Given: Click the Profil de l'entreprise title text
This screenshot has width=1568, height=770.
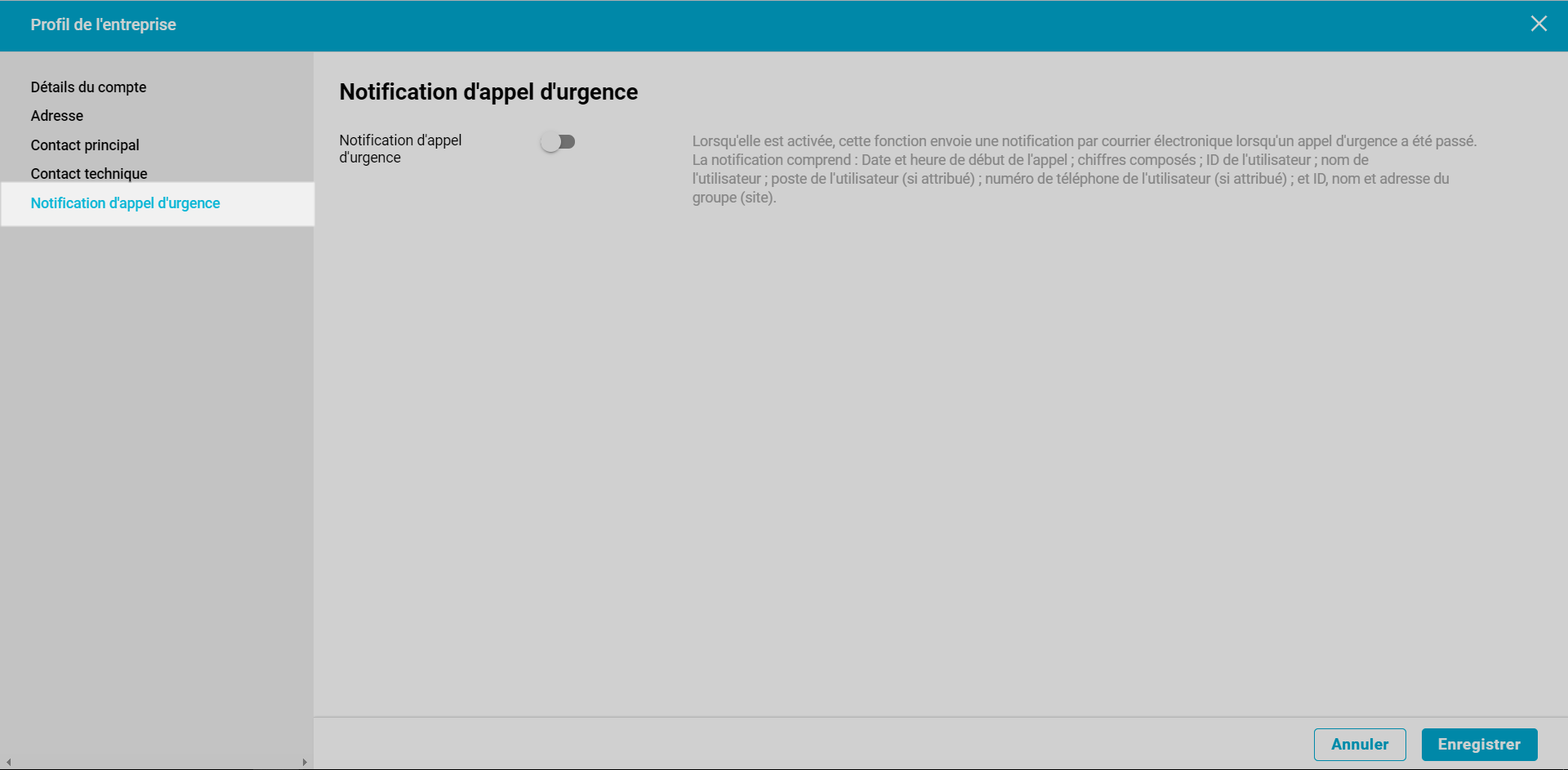Looking at the screenshot, I should tap(104, 24).
